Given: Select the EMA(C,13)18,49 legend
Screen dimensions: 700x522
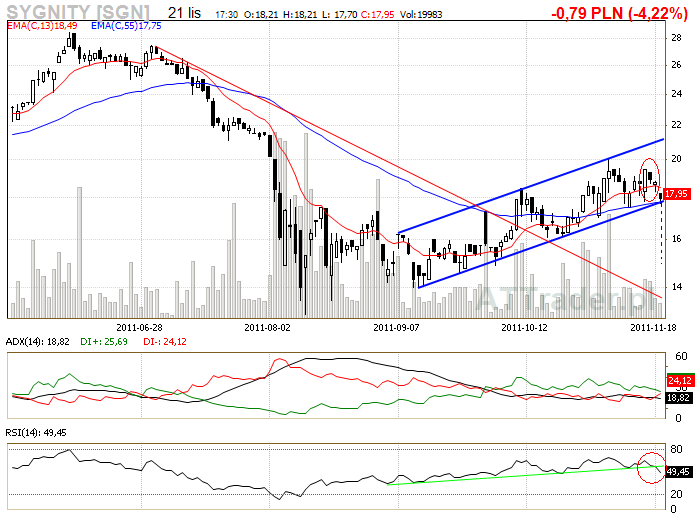Looking at the screenshot, I should pyautogui.click(x=42, y=26).
